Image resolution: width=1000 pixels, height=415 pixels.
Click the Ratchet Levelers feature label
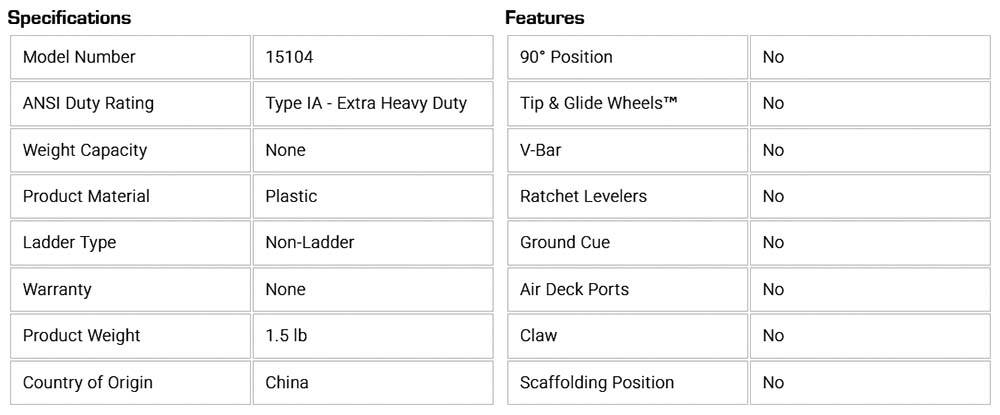pos(583,196)
